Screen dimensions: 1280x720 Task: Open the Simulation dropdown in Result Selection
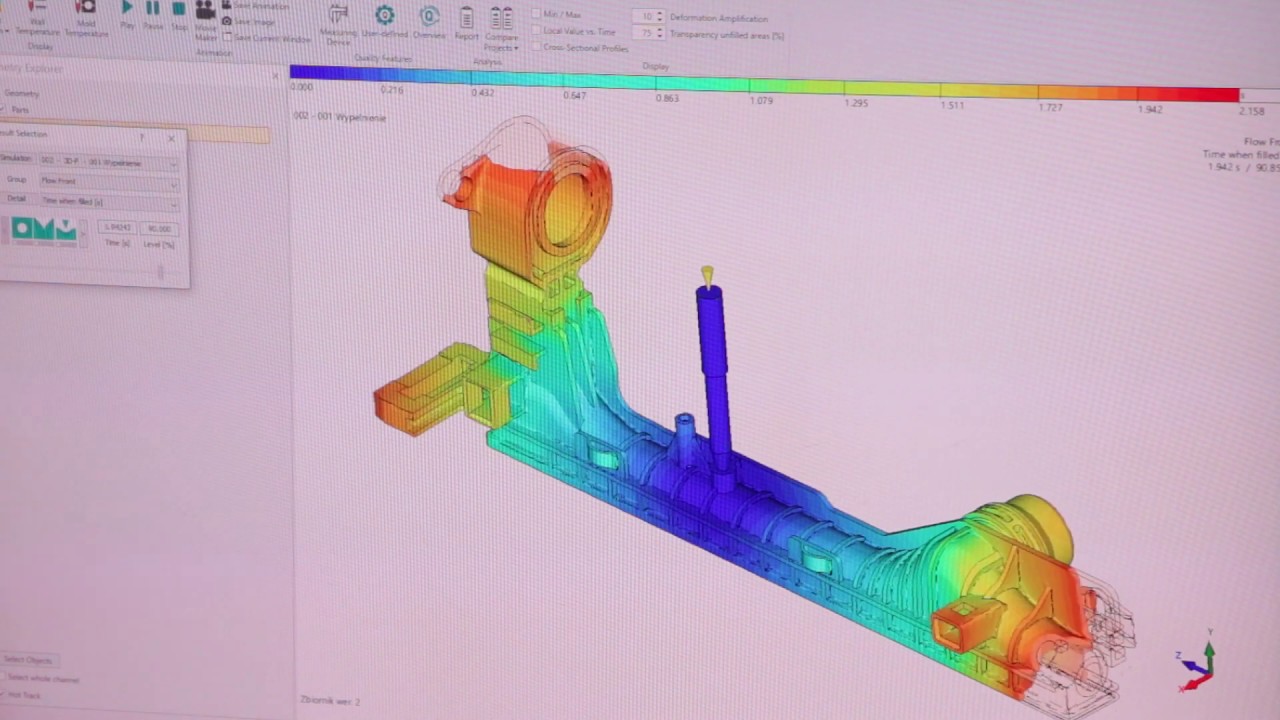click(108, 162)
